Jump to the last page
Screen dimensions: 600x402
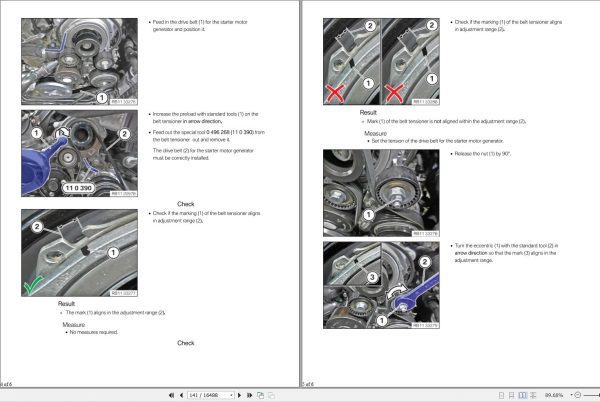coord(249,395)
